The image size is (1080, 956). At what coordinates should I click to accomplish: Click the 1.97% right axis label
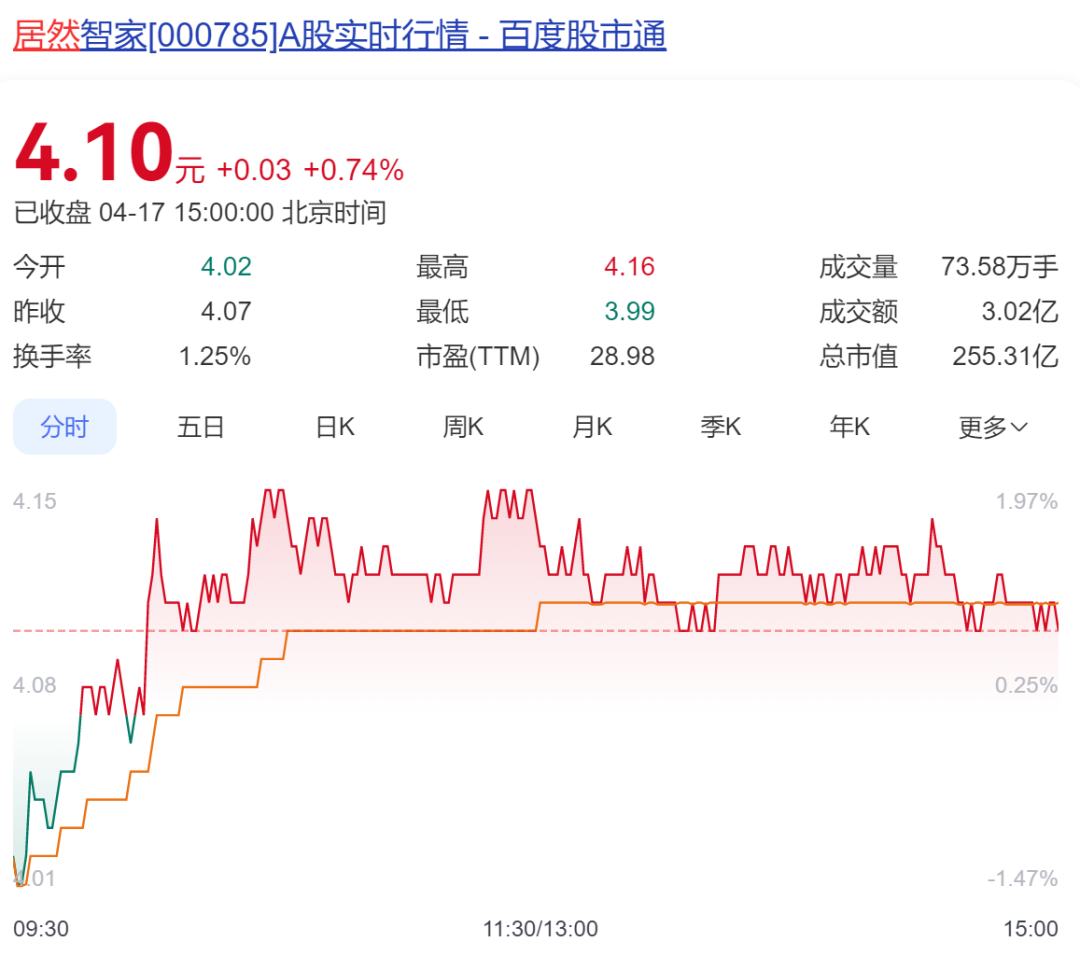1026,501
